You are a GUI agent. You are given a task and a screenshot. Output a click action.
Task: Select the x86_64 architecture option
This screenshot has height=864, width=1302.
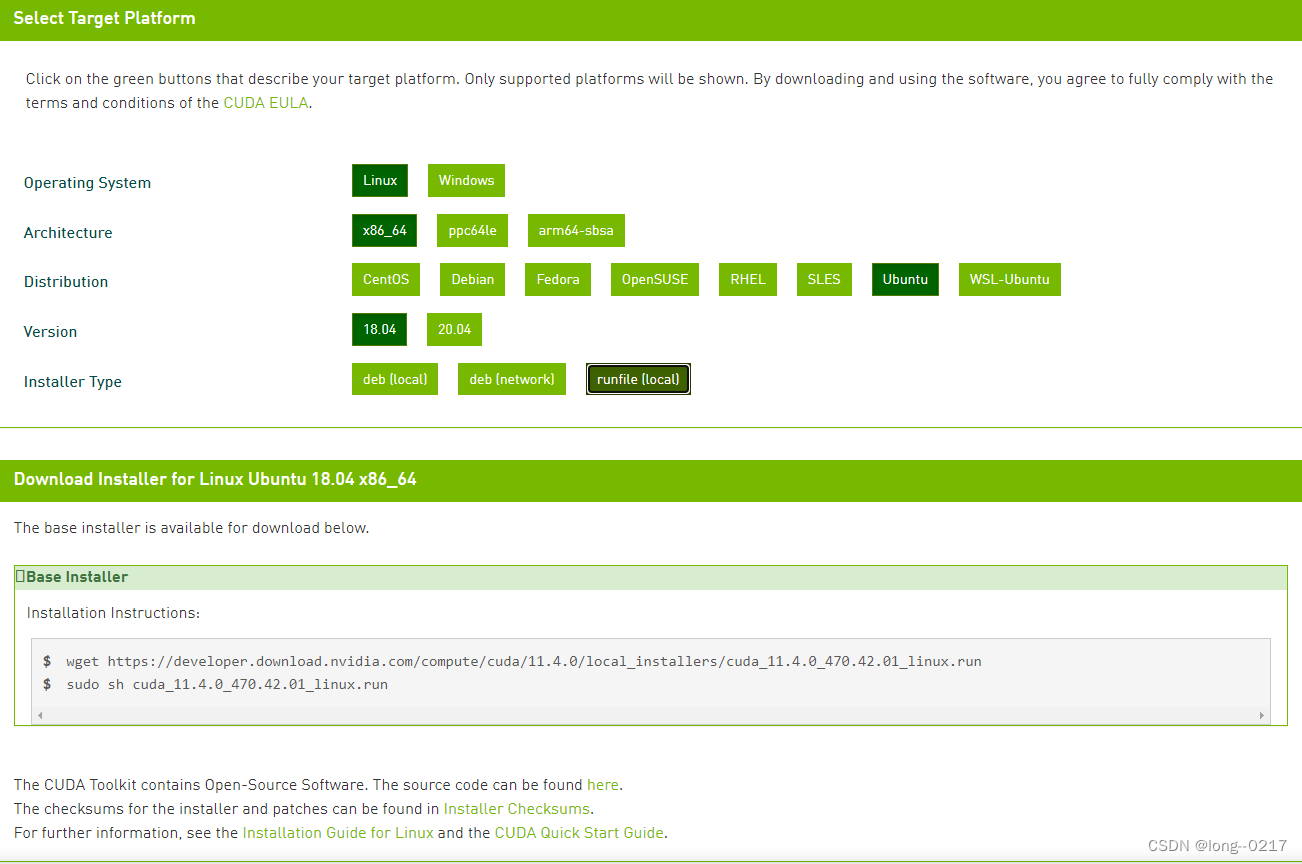tap(384, 230)
